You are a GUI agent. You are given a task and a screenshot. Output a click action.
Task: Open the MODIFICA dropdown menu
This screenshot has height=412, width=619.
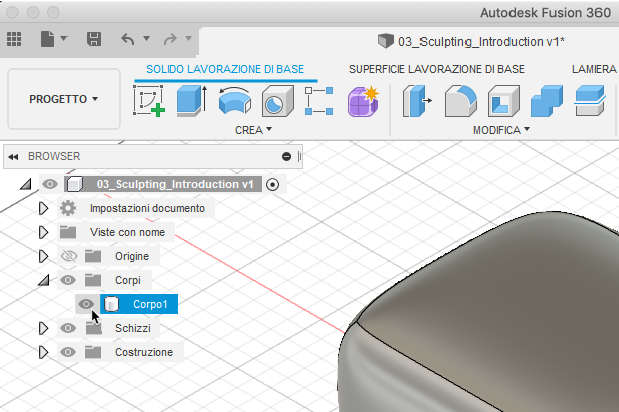pos(501,130)
